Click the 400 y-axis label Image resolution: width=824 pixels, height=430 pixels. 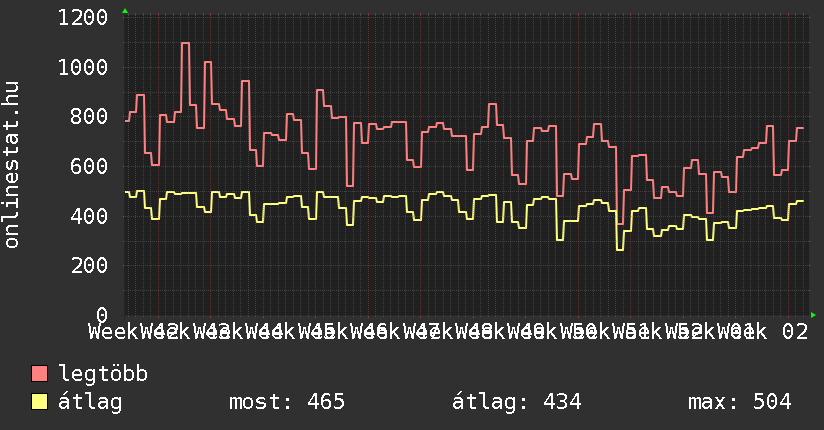(90, 216)
